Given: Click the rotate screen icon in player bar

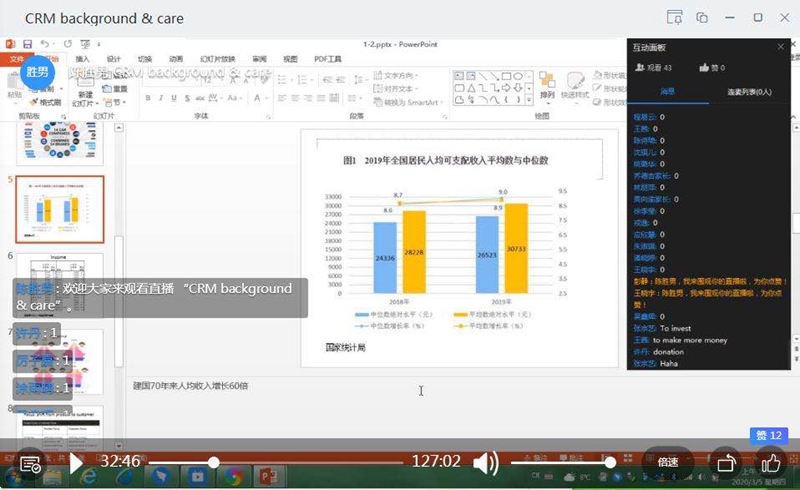Looking at the screenshot, I should click(x=727, y=463).
